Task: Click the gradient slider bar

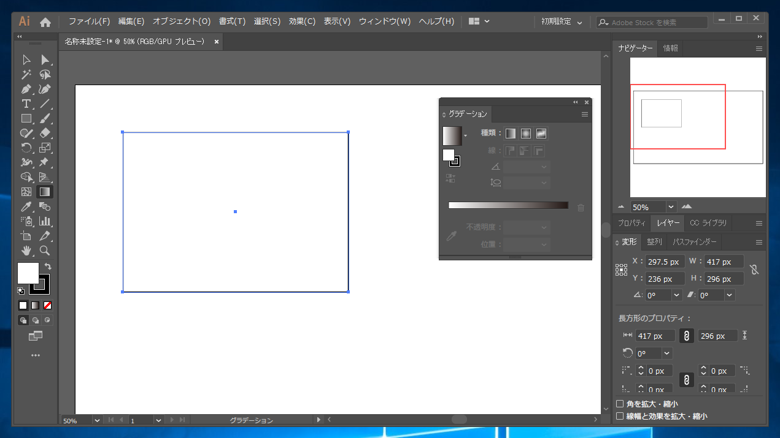Action: pyautogui.click(x=508, y=205)
